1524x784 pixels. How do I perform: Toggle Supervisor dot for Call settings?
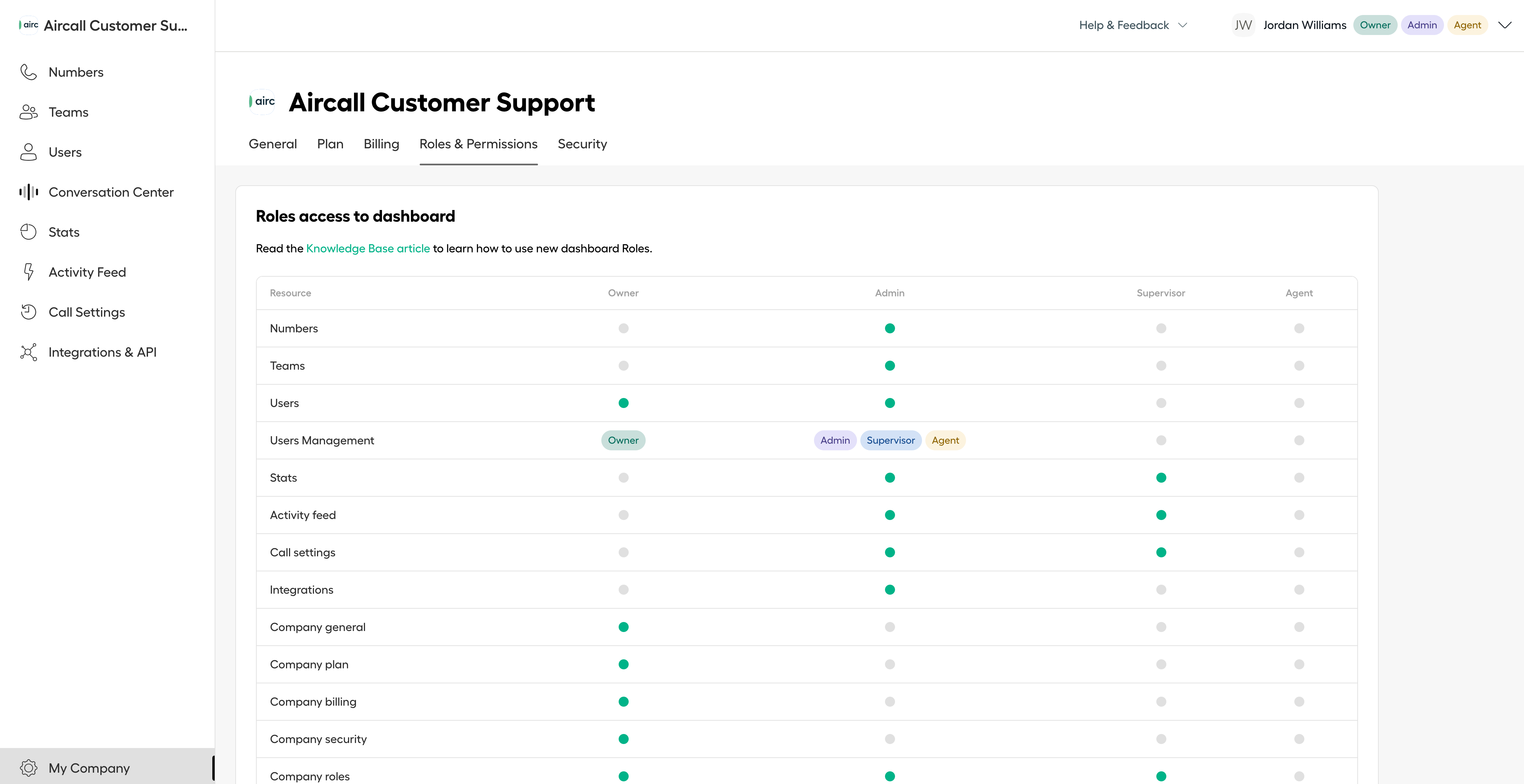tap(1161, 552)
